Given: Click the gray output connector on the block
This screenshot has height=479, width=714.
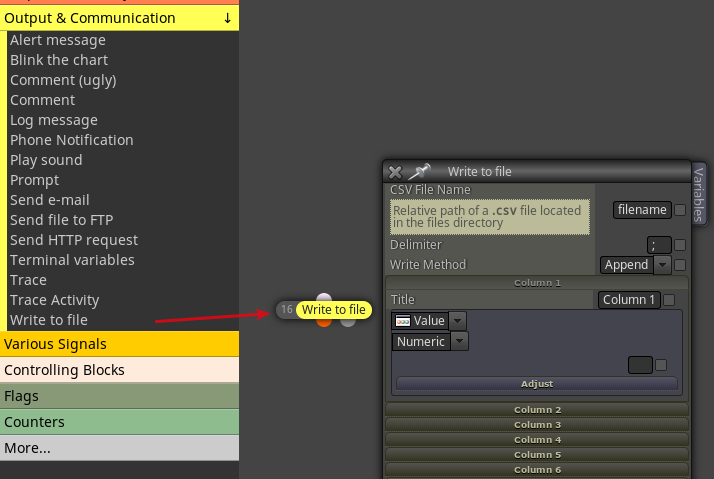Looking at the screenshot, I should coord(348,322).
